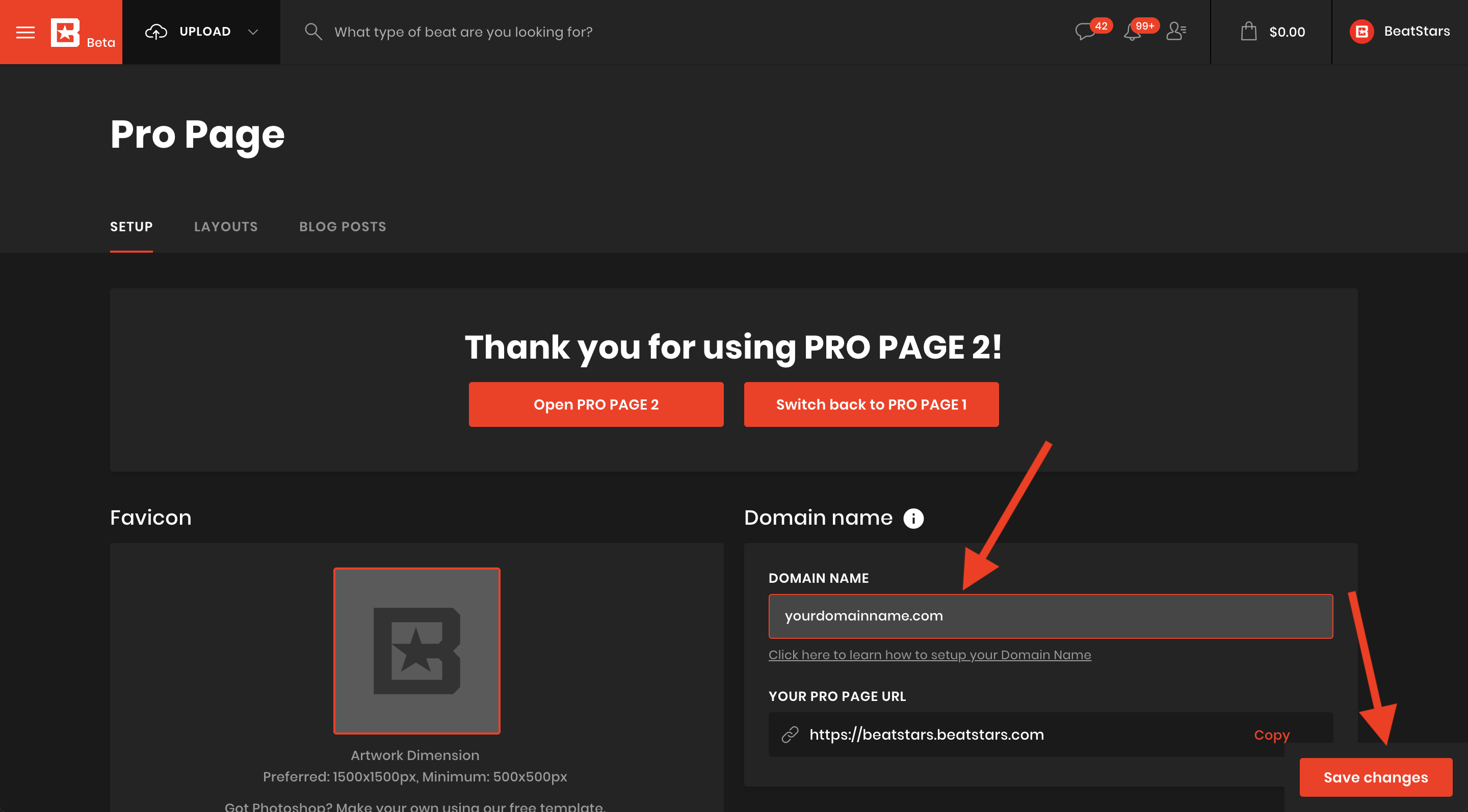Click the cart icon
This screenshot has height=812, width=1468.
pos(1248,31)
